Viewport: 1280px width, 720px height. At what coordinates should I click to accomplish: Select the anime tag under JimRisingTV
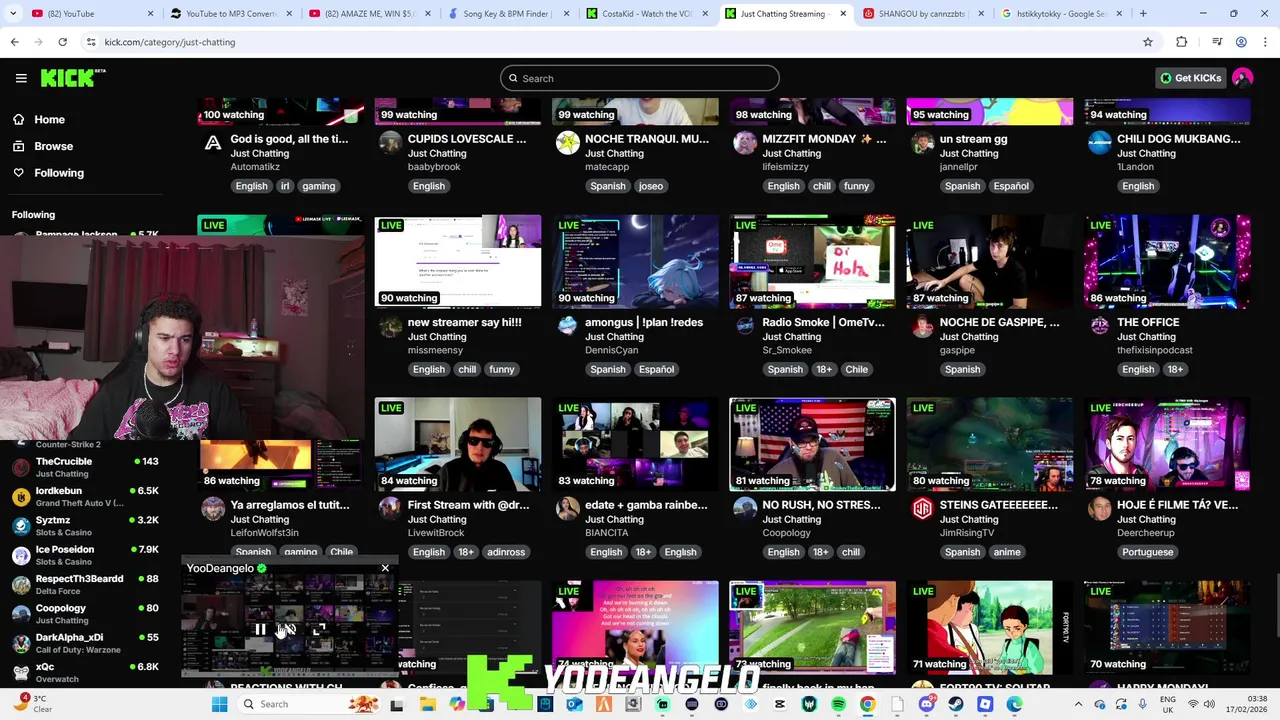pos(1007,552)
